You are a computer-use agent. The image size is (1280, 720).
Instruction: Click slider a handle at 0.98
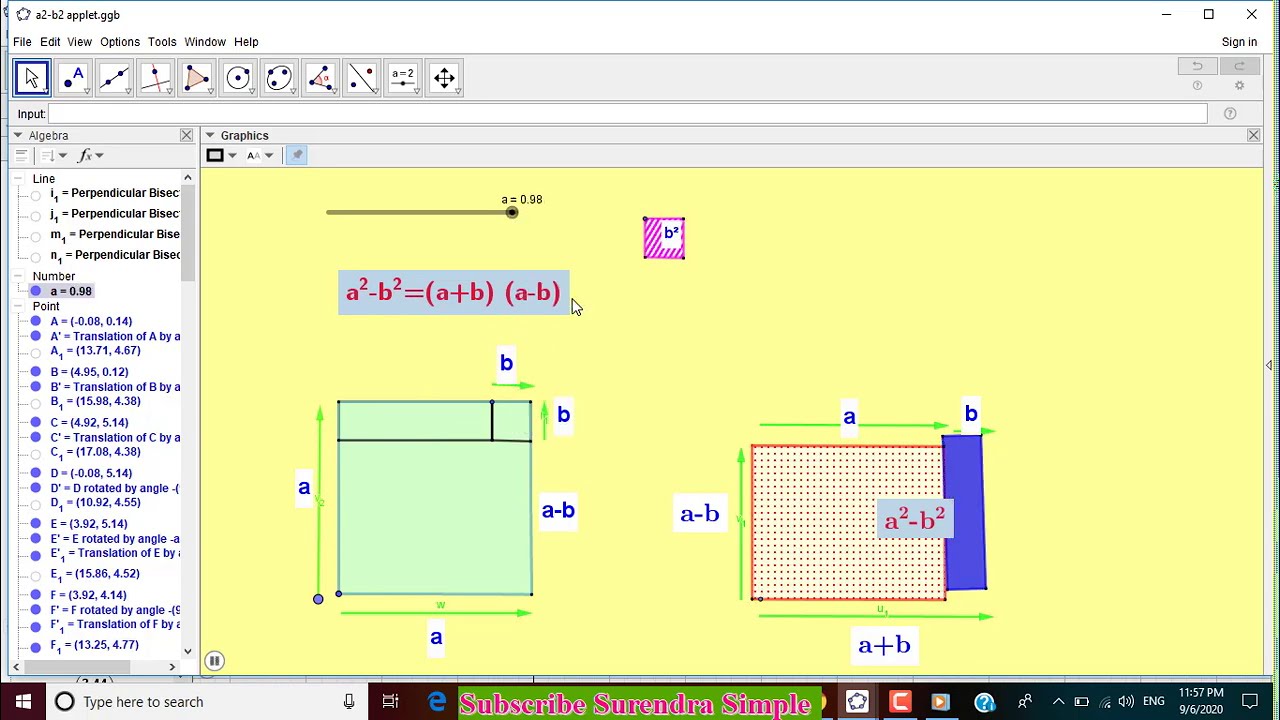[512, 212]
